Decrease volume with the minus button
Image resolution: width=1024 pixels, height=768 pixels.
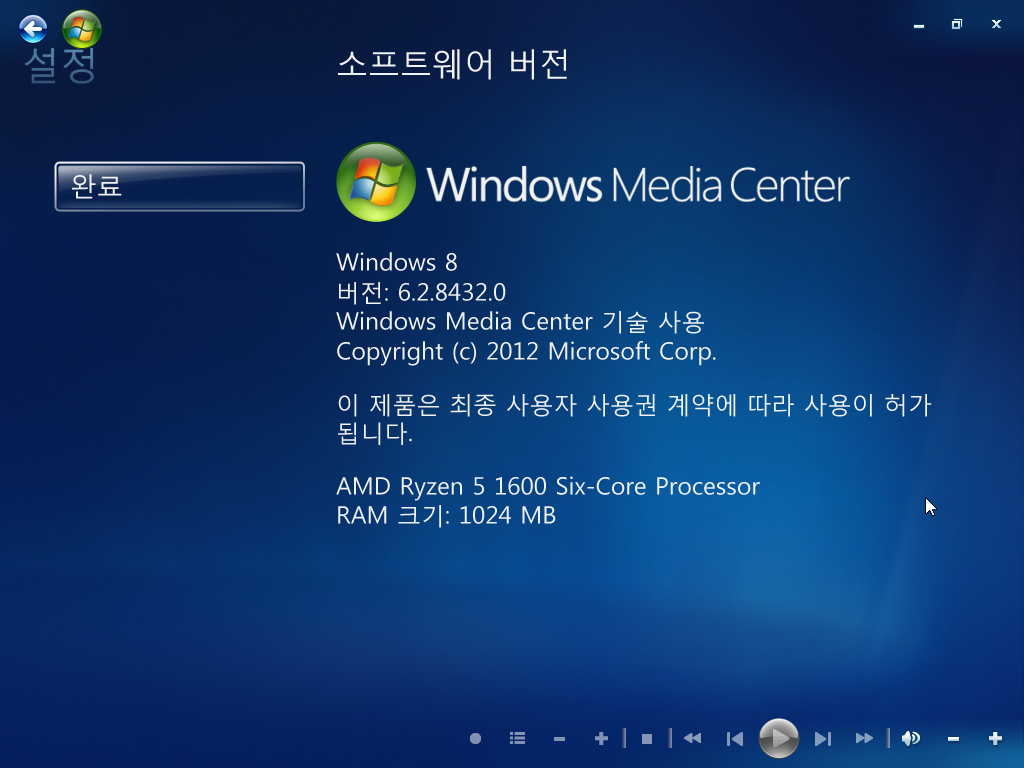(x=953, y=739)
